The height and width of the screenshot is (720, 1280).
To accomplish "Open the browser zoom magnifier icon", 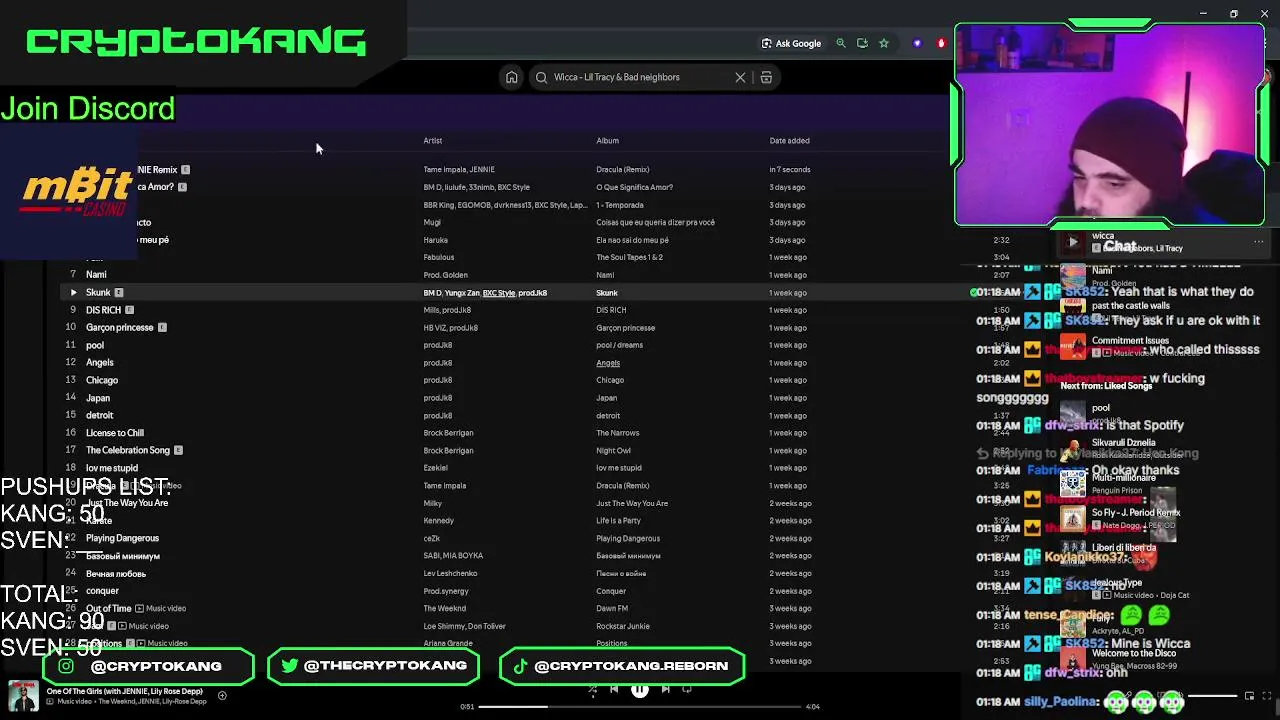I will click(841, 43).
